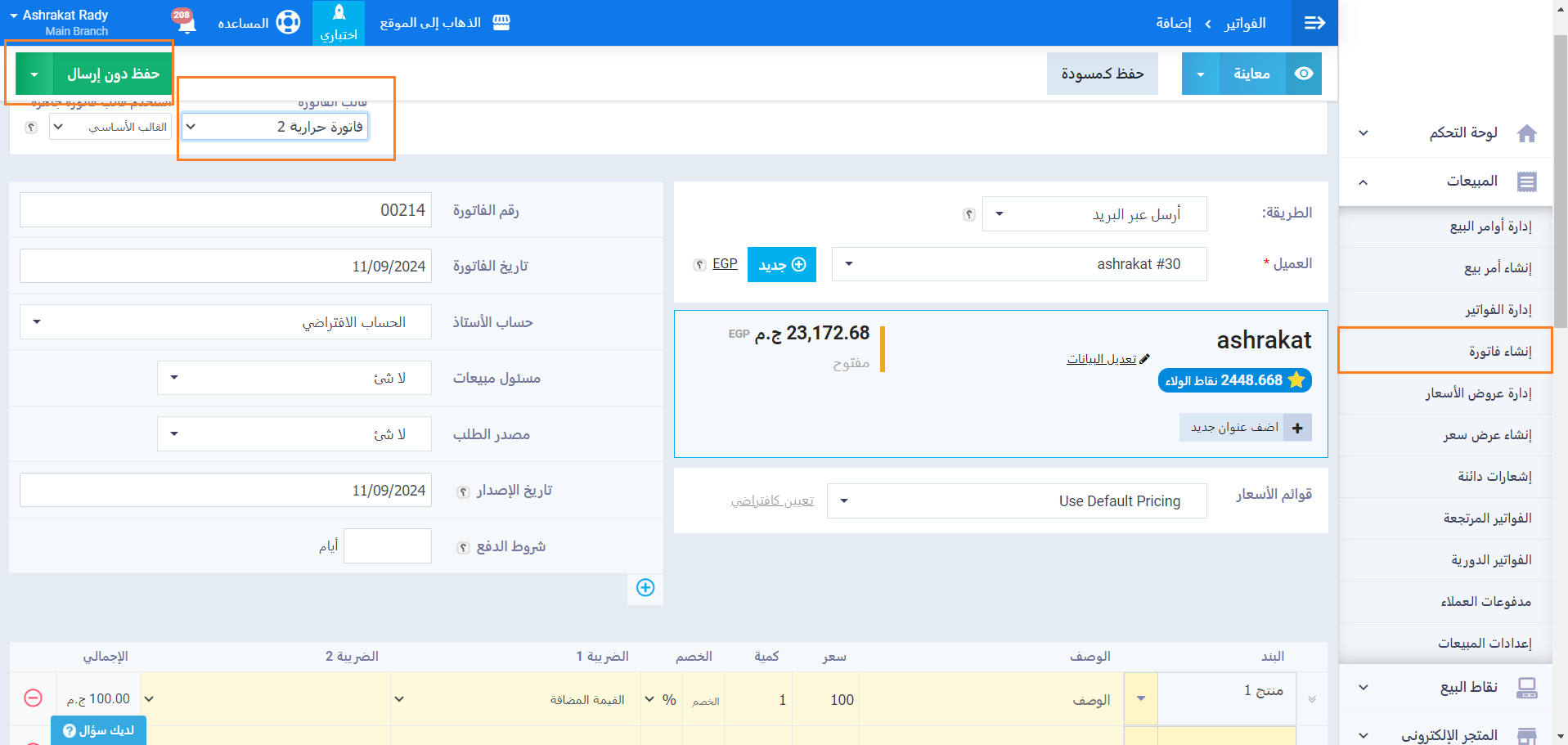The image size is (1568, 745).
Task: Click the eye preview icon
Action: [1304, 74]
